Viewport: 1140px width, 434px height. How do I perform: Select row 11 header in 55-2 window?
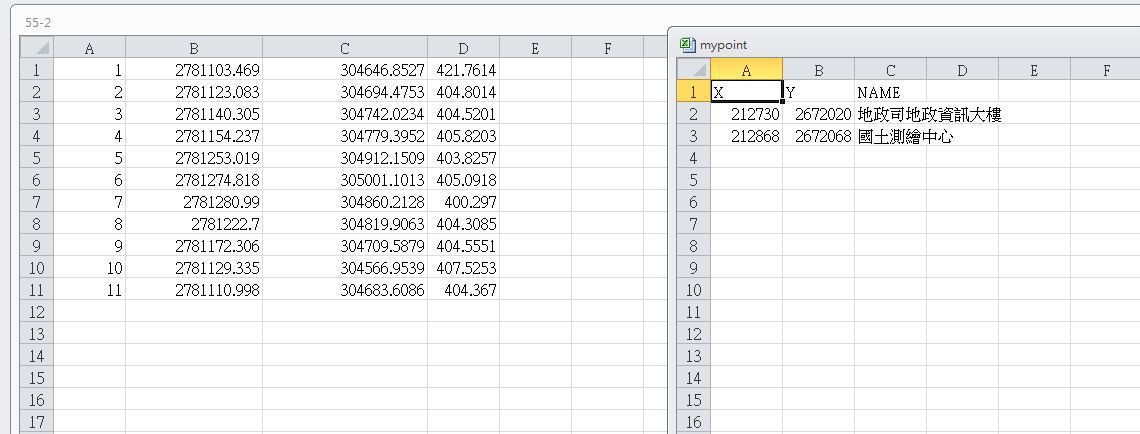pyautogui.click(x=37, y=290)
